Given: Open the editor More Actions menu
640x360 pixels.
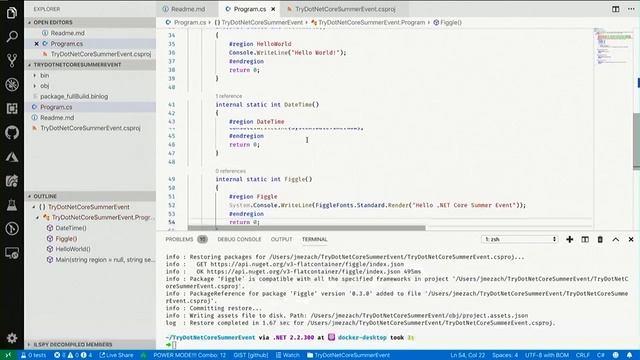Looking at the screenshot, I should click(x=631, y=9).
